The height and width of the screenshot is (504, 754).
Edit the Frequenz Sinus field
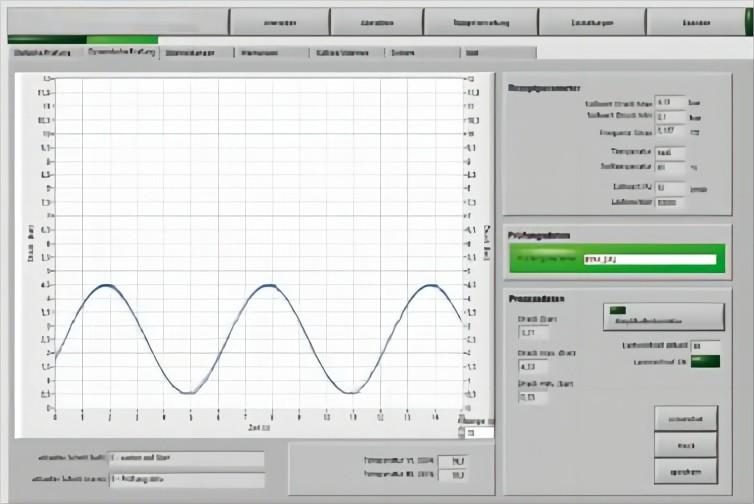coord(670,131)
